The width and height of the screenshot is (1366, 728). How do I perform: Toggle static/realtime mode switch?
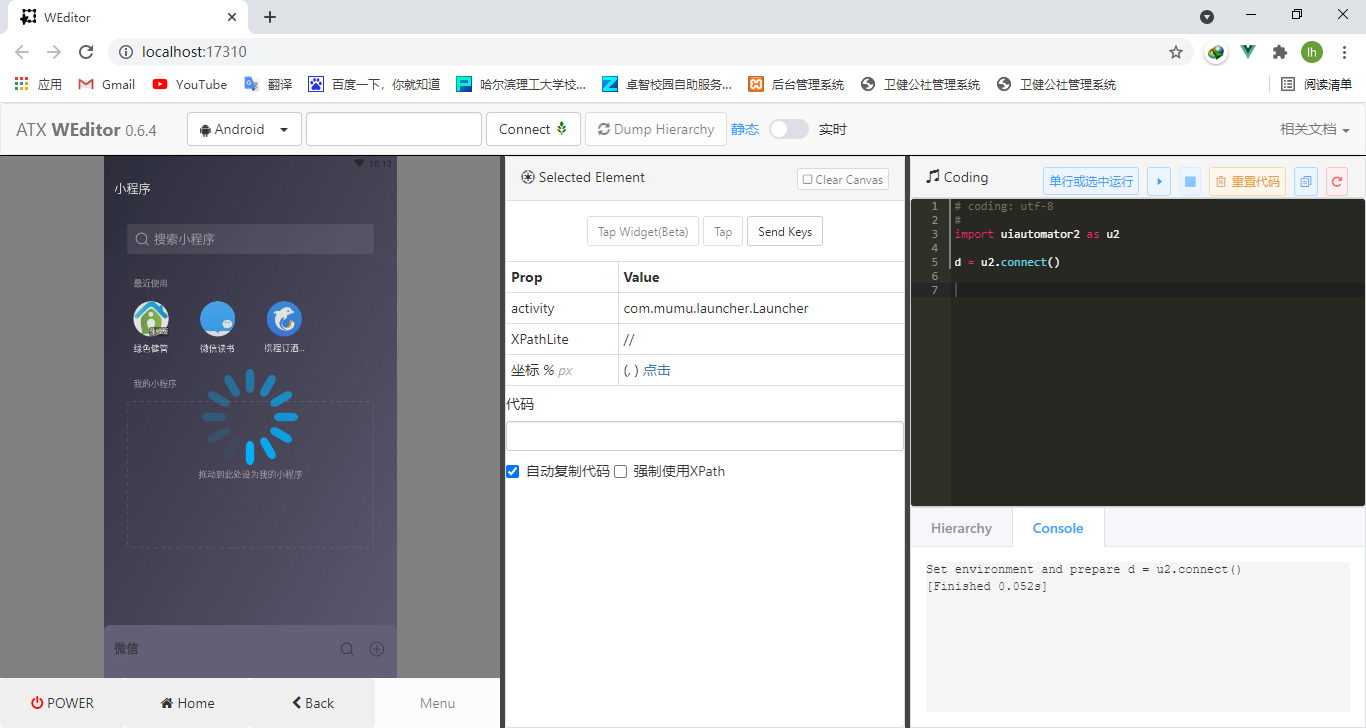click(788, 129)
